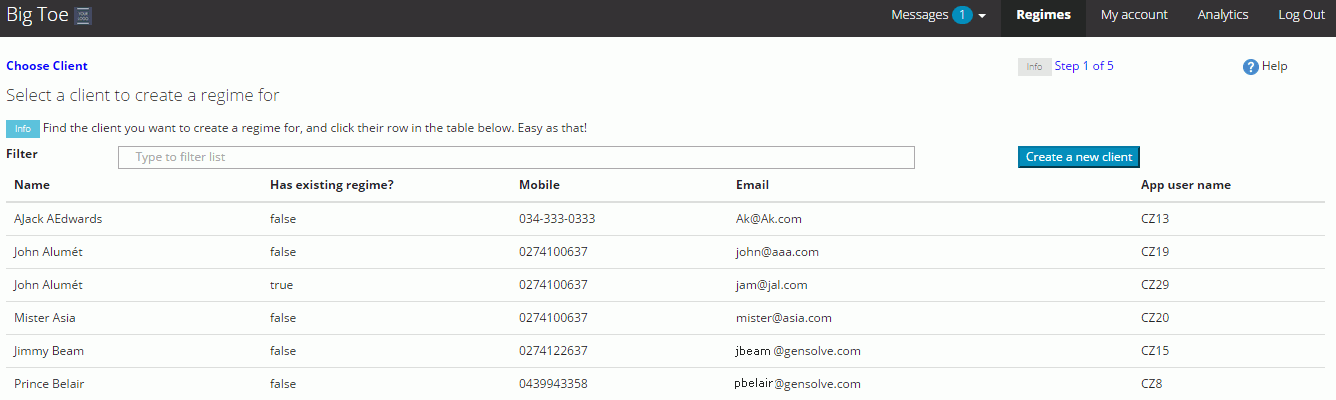Image resolution: width=1336 pixels, height=400 pixels.
Task: Click the unread Messages count badge
Action: point(962,15)
